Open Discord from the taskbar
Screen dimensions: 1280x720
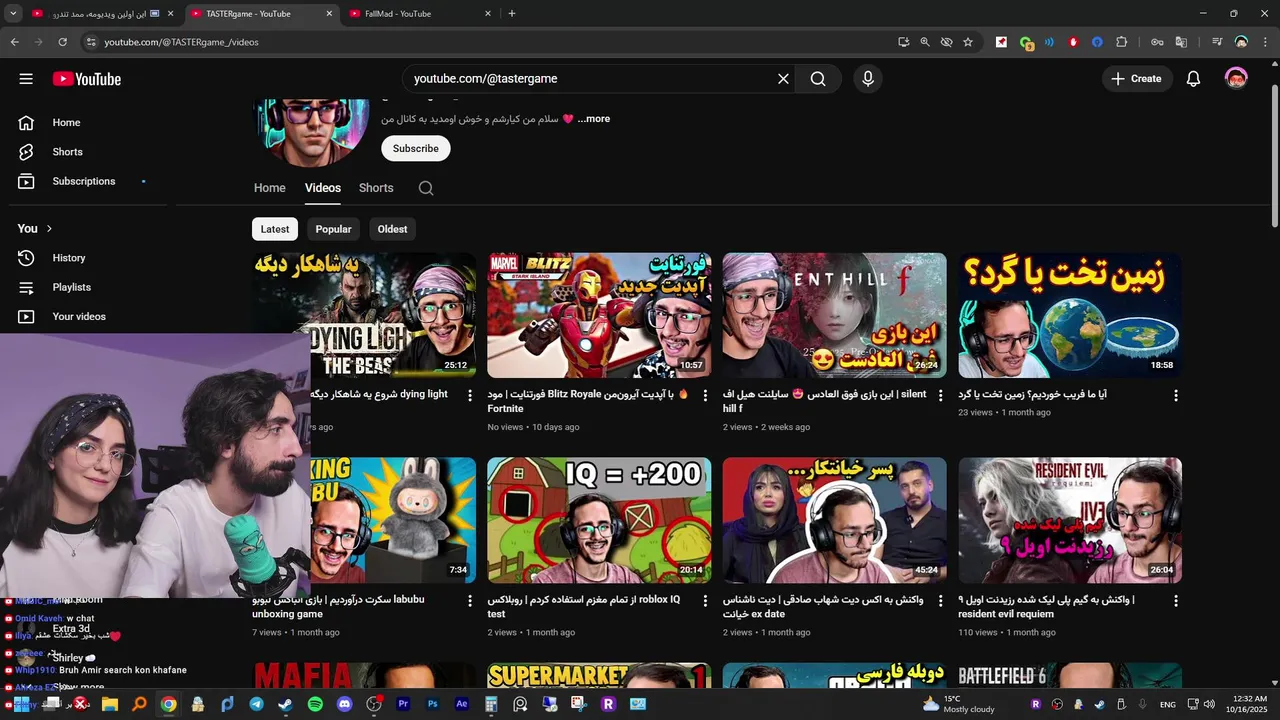pyautogui.click(x=345, y=704)
